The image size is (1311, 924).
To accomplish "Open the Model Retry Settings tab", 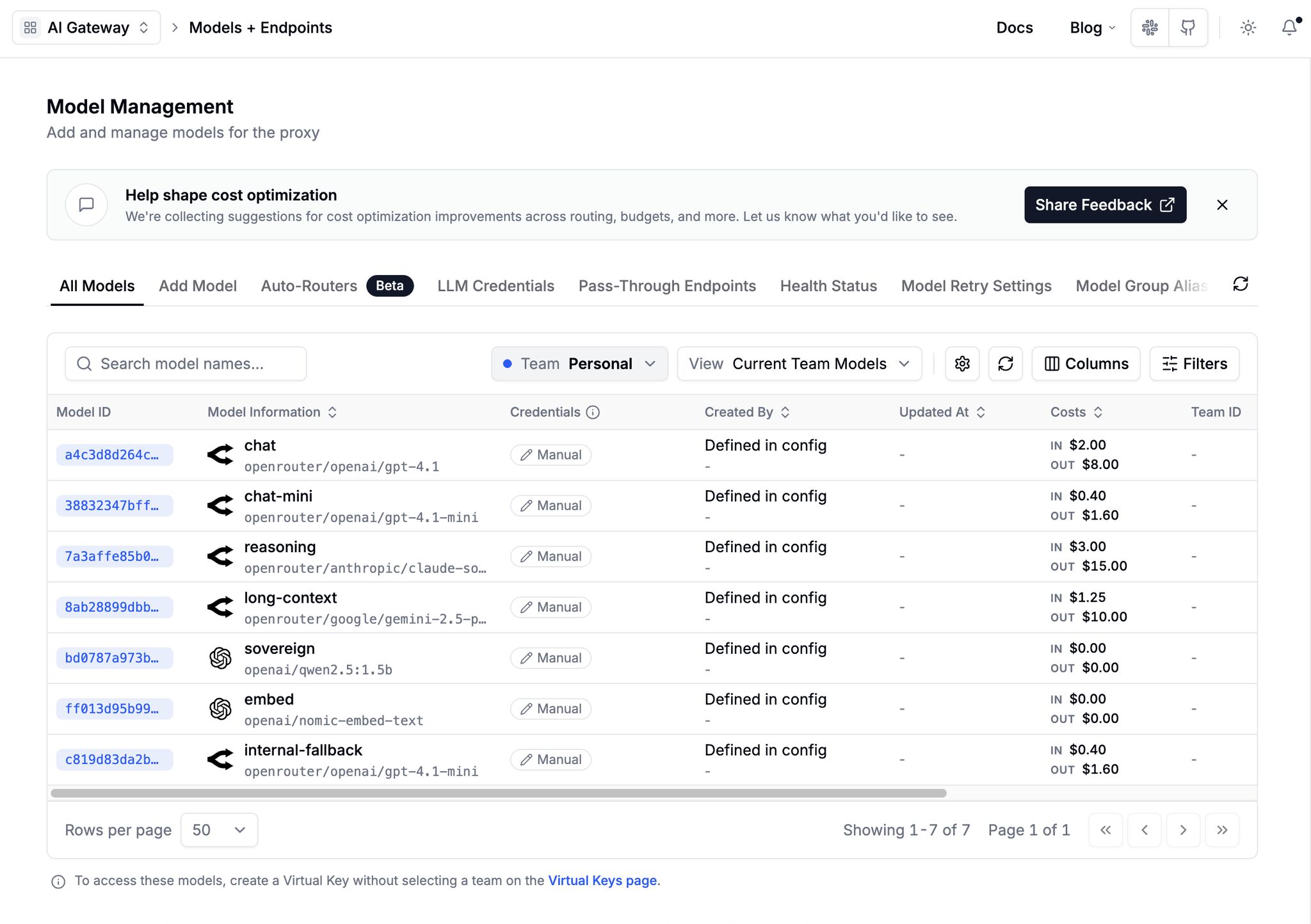I will (x=976, y=286).
